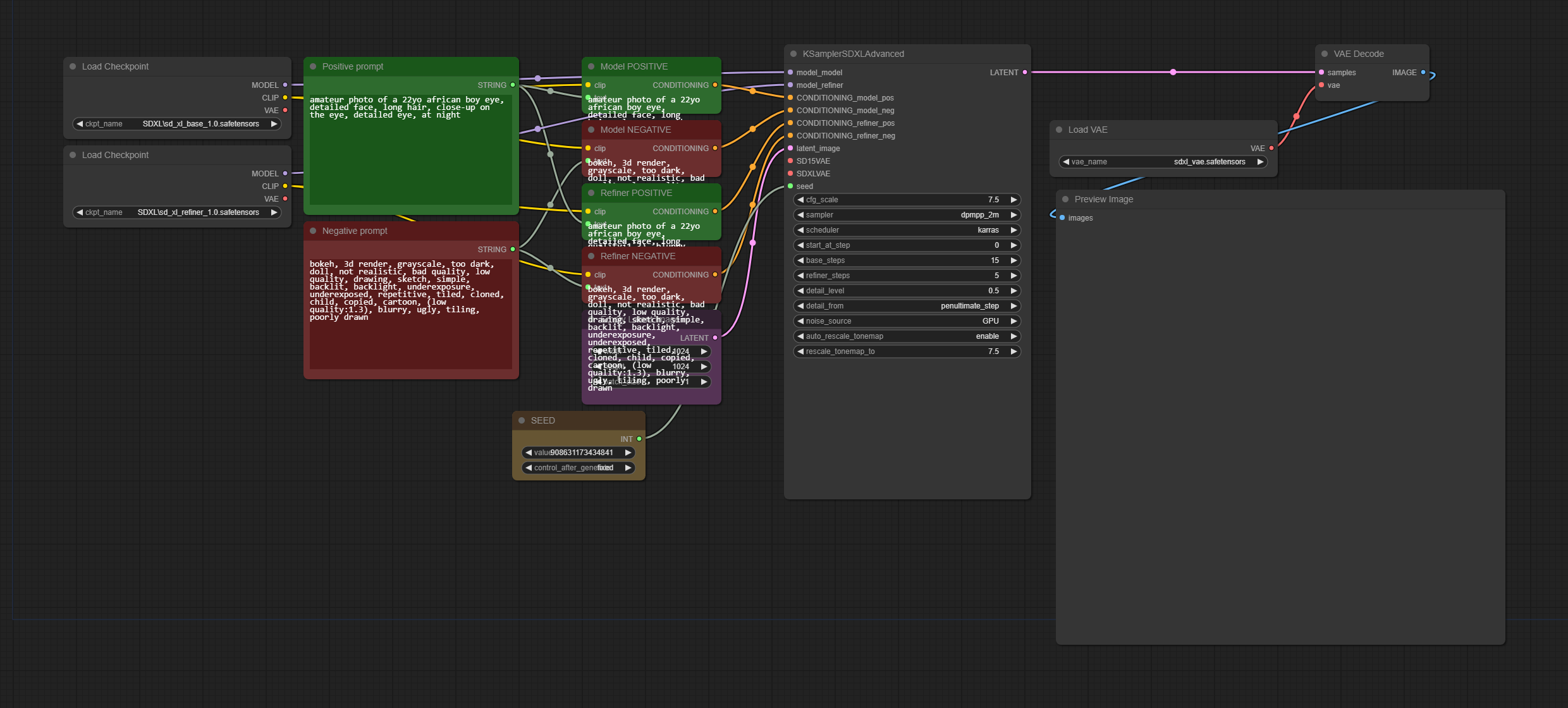Collapse the Preview Image node title dot
Screen dimensions: 1568x708
[1065, 199]
